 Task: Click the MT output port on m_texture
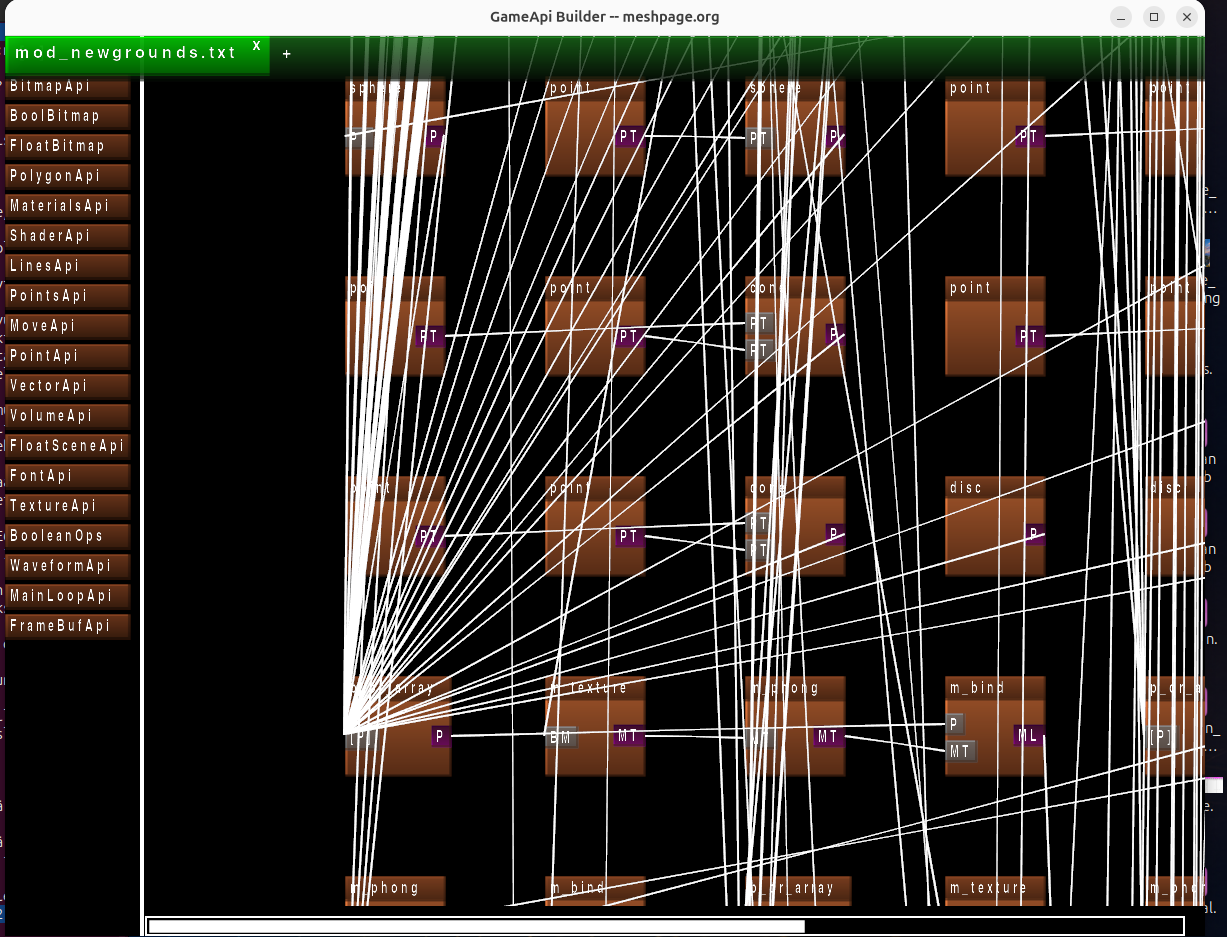pyautogui.click(x=629, y=736)
